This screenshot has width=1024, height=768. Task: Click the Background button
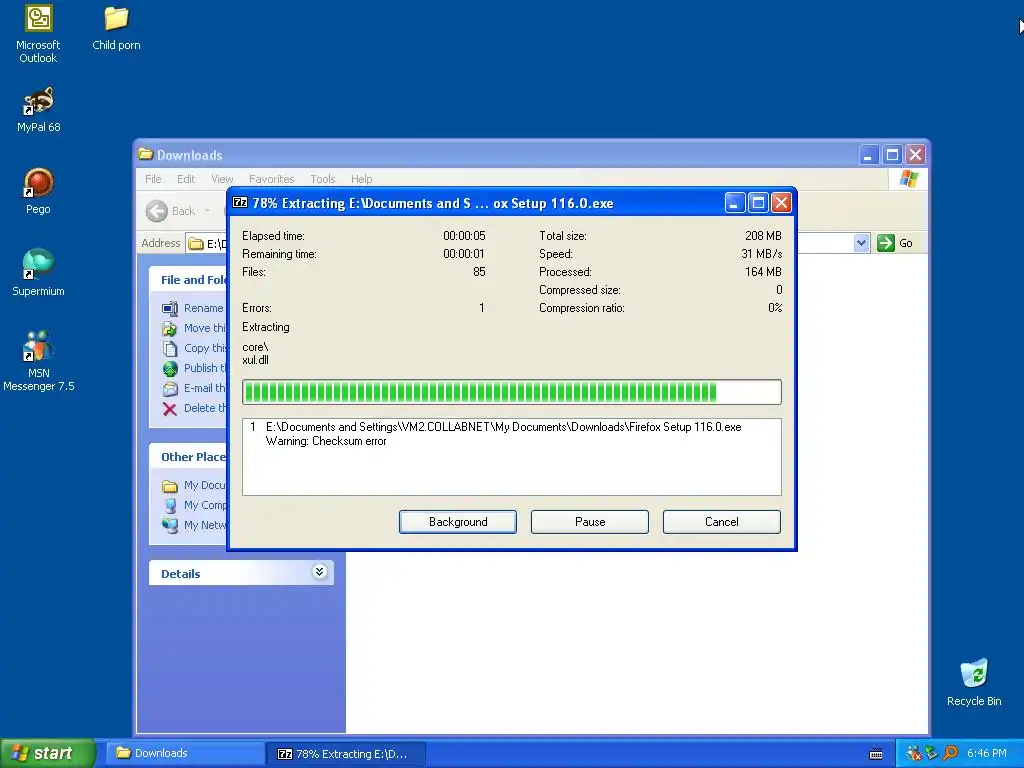pyautogui.click(x=458, y=522)
